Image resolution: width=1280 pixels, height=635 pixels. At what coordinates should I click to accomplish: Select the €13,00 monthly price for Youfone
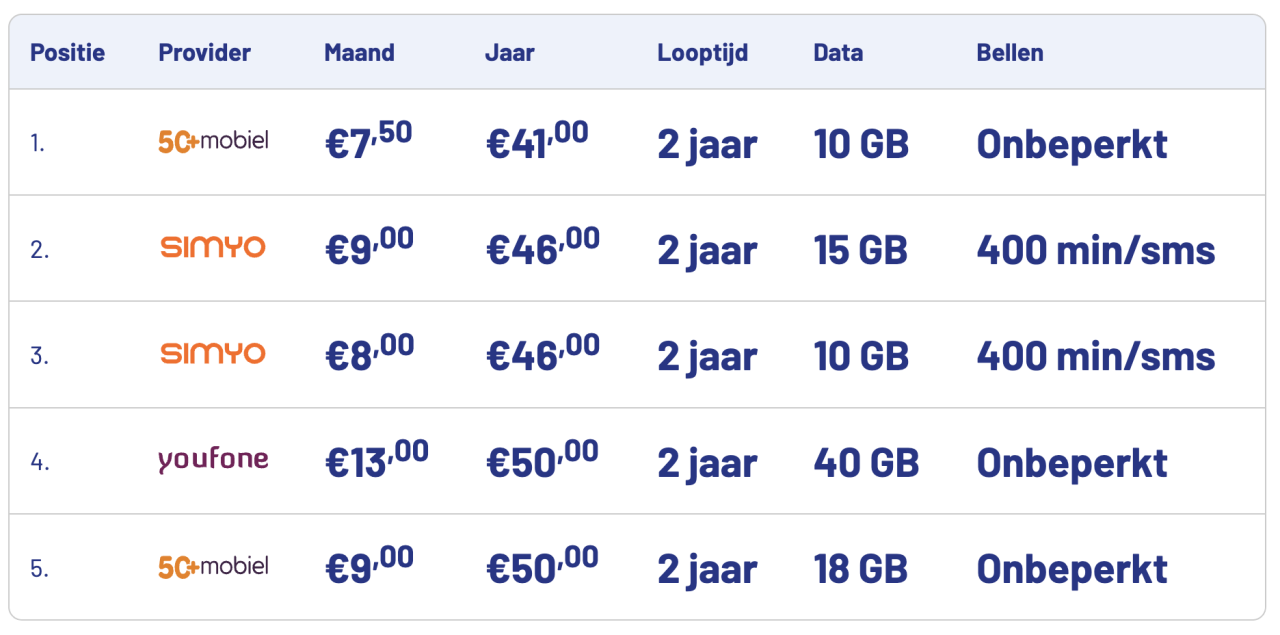tap(376, 461)
